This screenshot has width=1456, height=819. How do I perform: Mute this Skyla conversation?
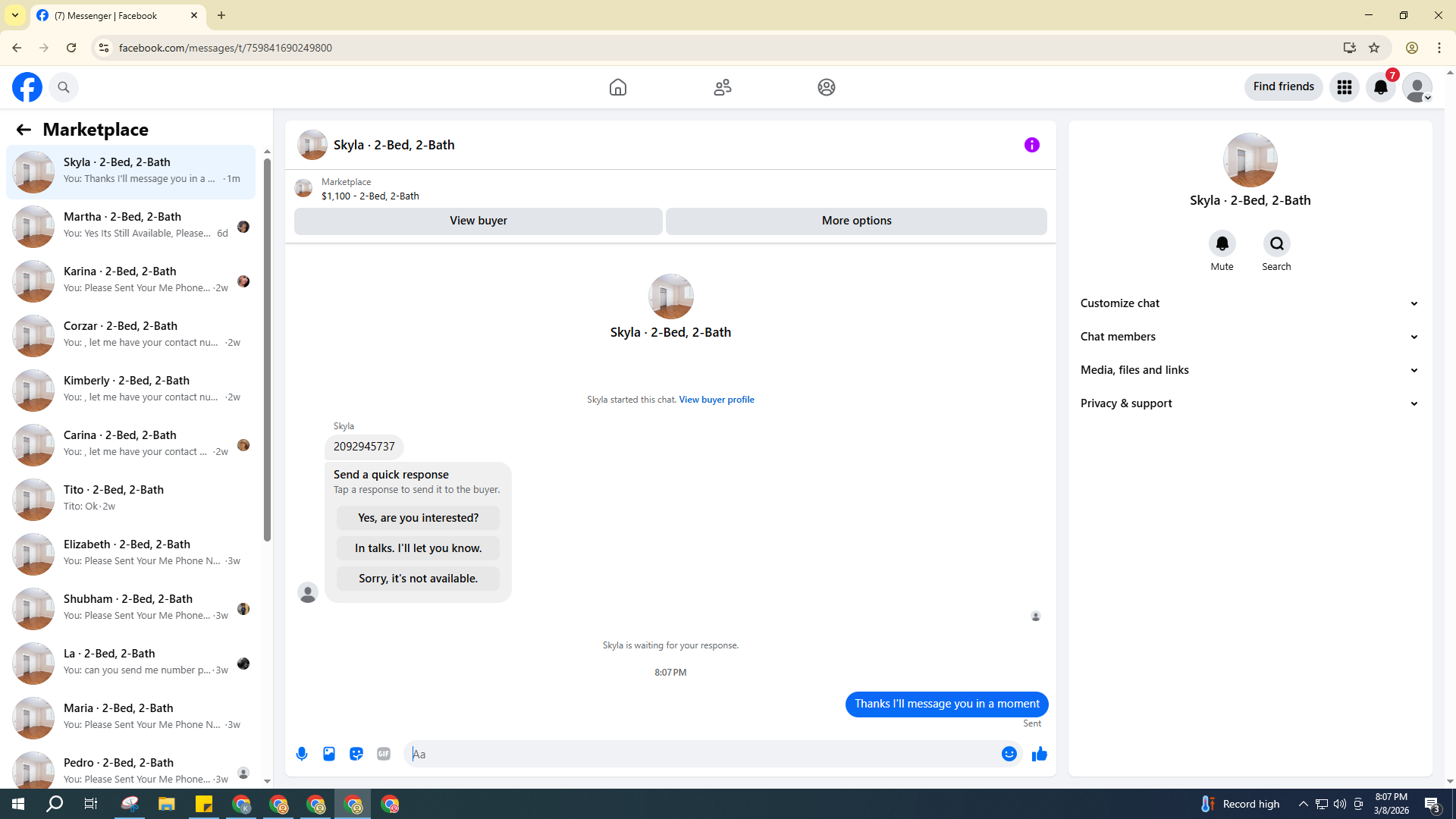click(x=1222, y=244)
